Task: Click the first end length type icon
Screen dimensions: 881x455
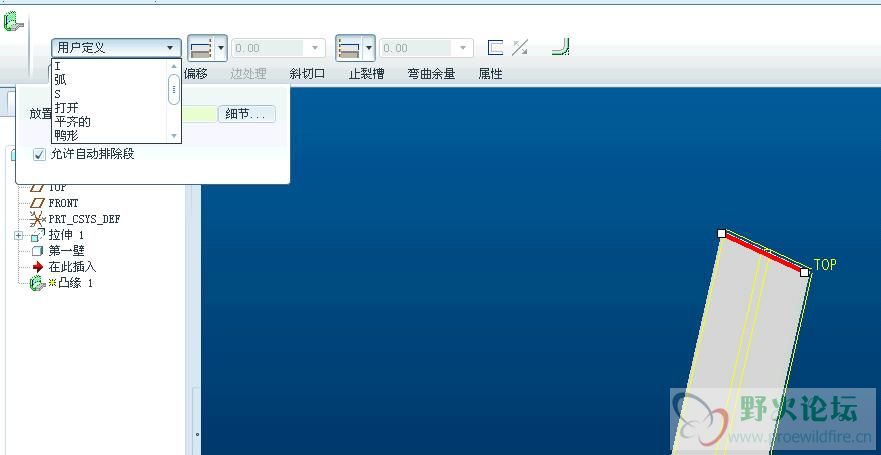Action: point(200,48)
